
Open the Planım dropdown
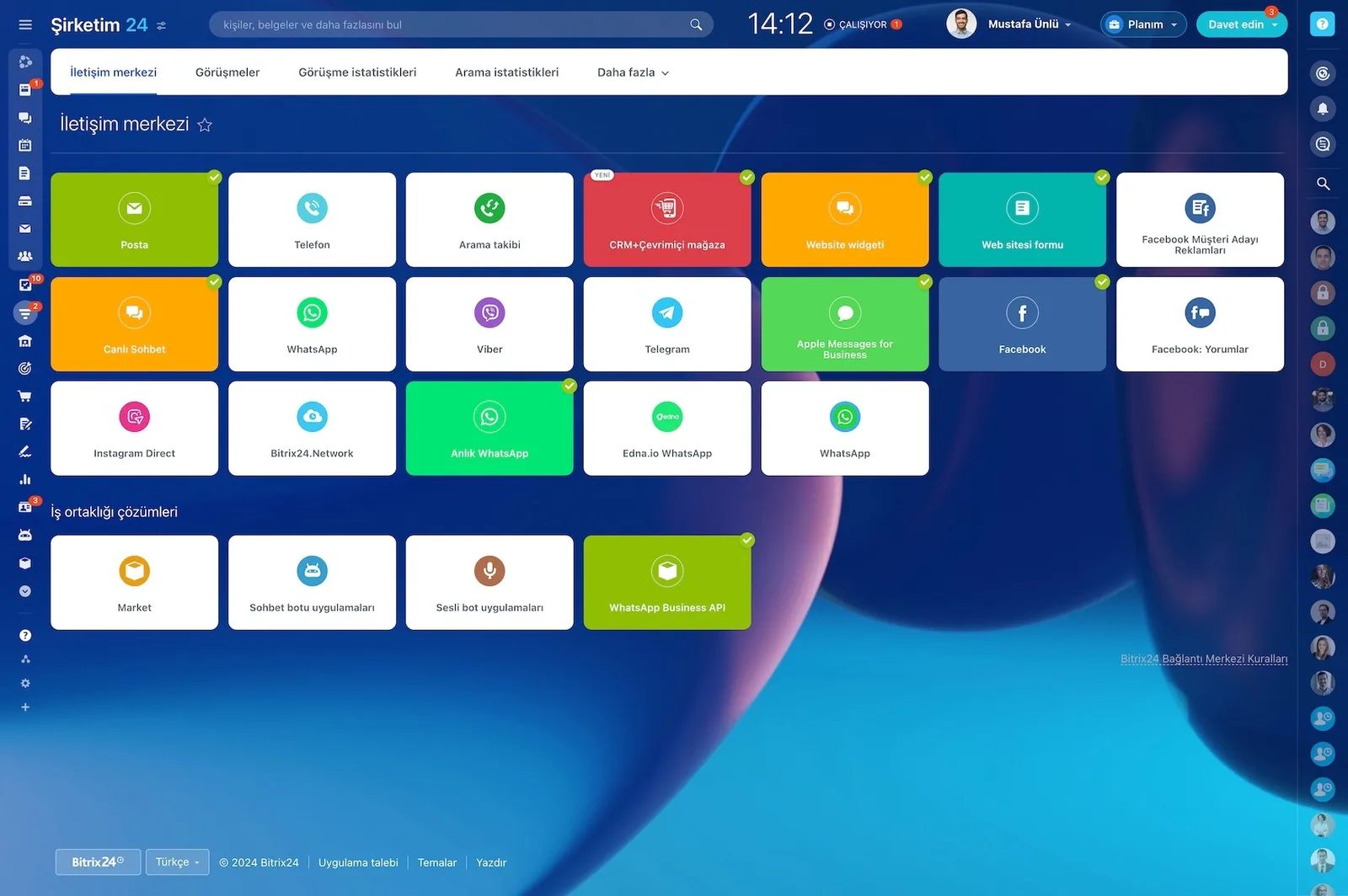click(x=1143, y=24)
